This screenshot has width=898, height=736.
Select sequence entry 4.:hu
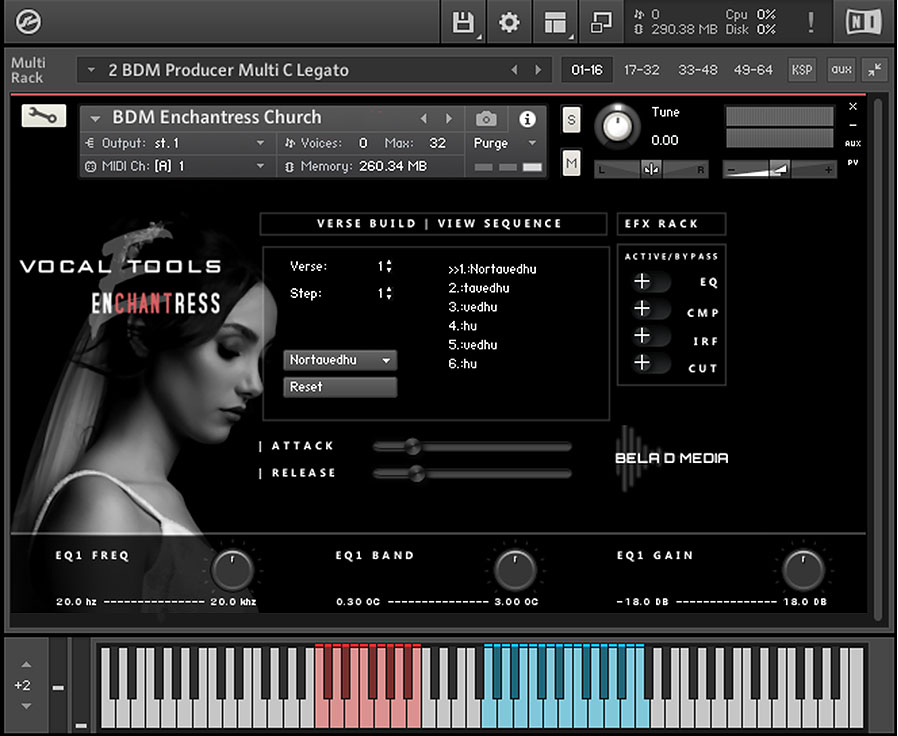[x=463, y=326]
